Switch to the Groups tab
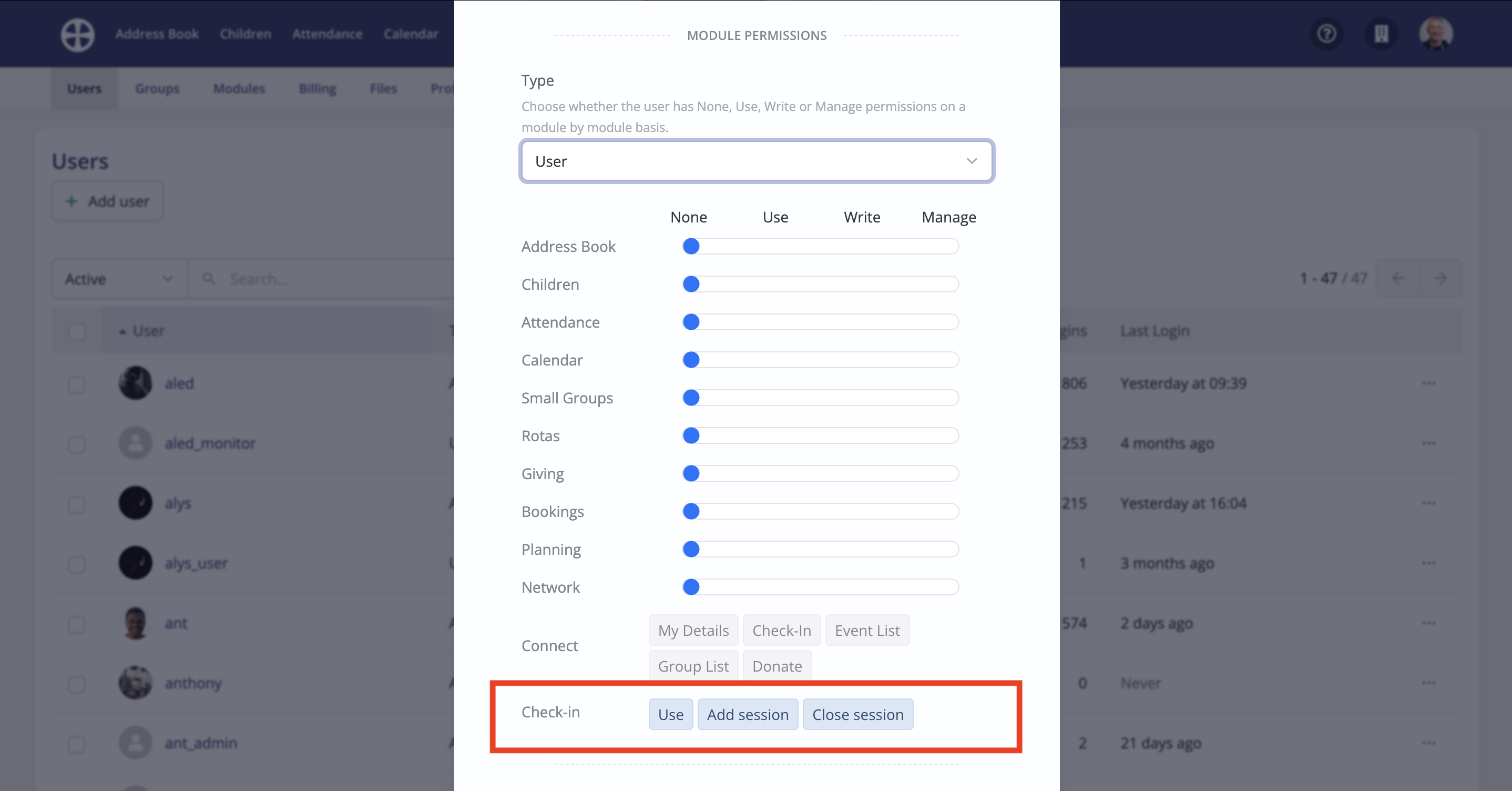1512x791 pixels. point(157,89)
